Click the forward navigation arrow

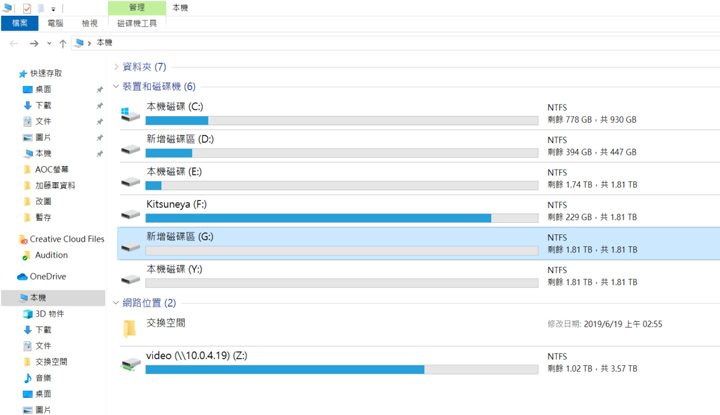point(34,43)
